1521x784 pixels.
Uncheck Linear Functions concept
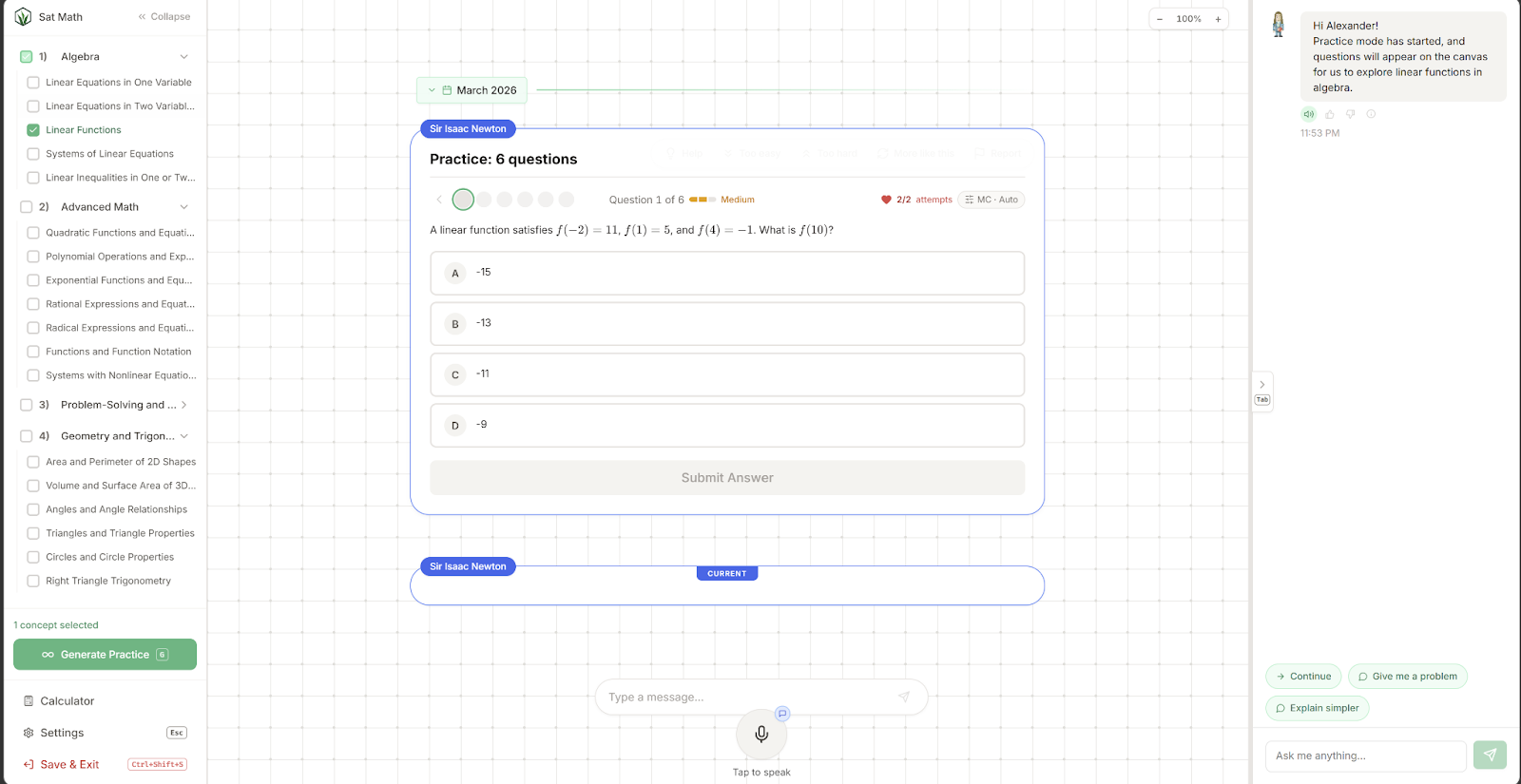(33, 130)
